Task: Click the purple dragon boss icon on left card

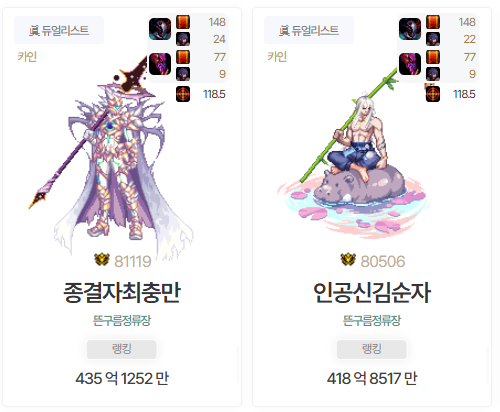Action: point(160,64)
